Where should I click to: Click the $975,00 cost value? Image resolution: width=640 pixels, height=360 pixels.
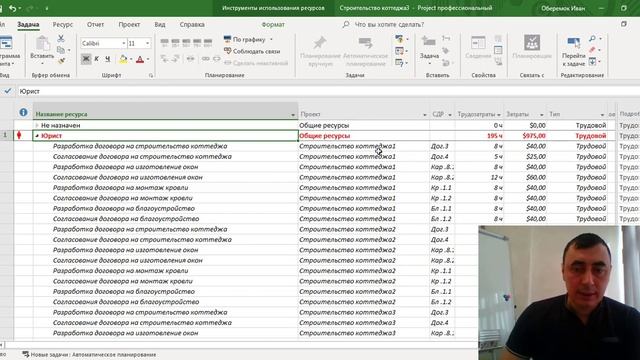(x=533, y=136)
